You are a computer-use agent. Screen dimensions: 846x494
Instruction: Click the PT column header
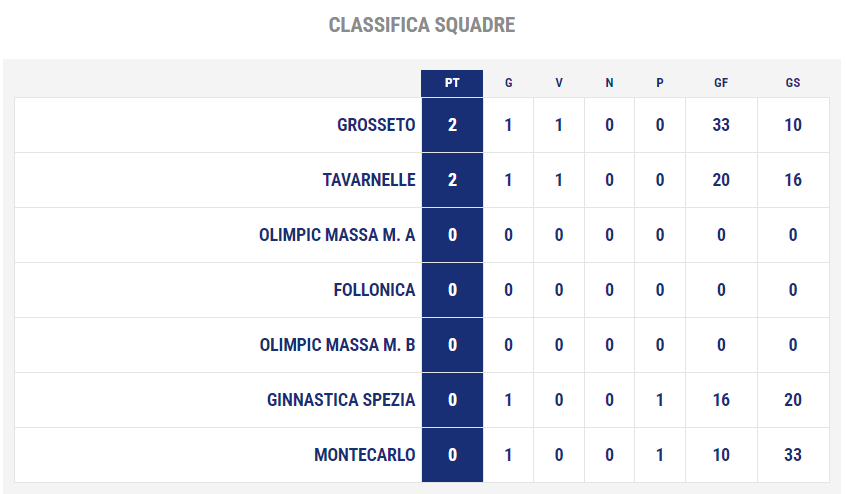[x=452, y=83]
